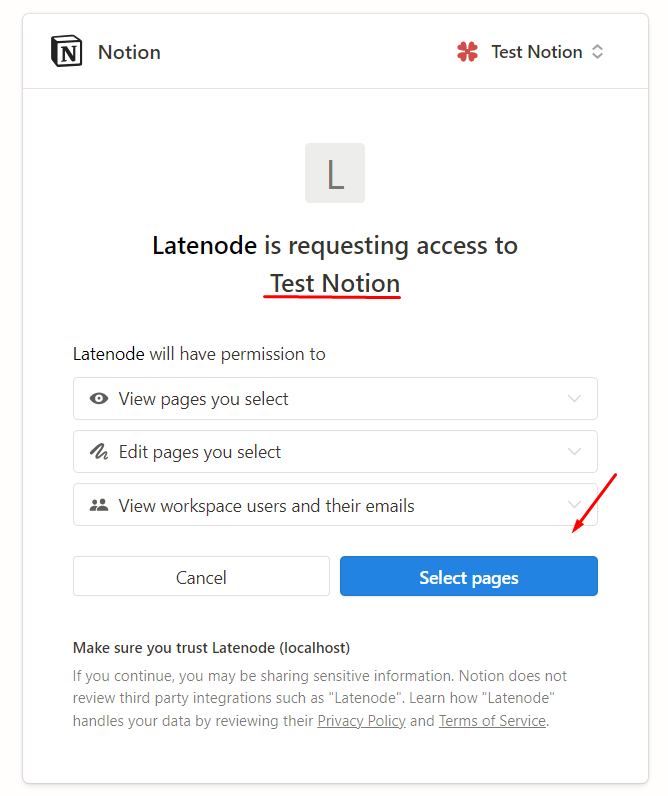668x796 pixels.
Task: Click the up-down arrows next to Test Notion
Action: 597,52
